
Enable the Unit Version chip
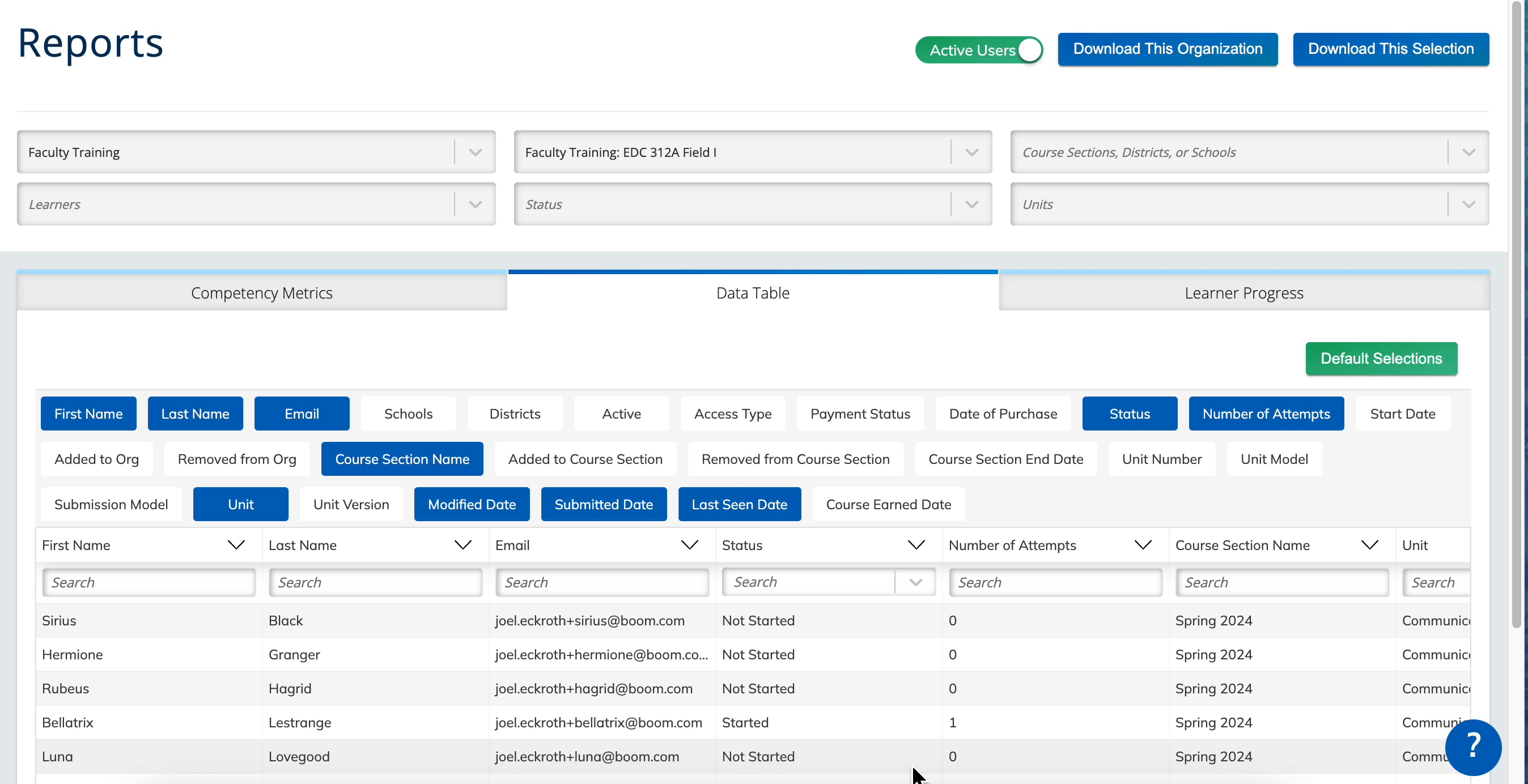[x=351, y=504]
